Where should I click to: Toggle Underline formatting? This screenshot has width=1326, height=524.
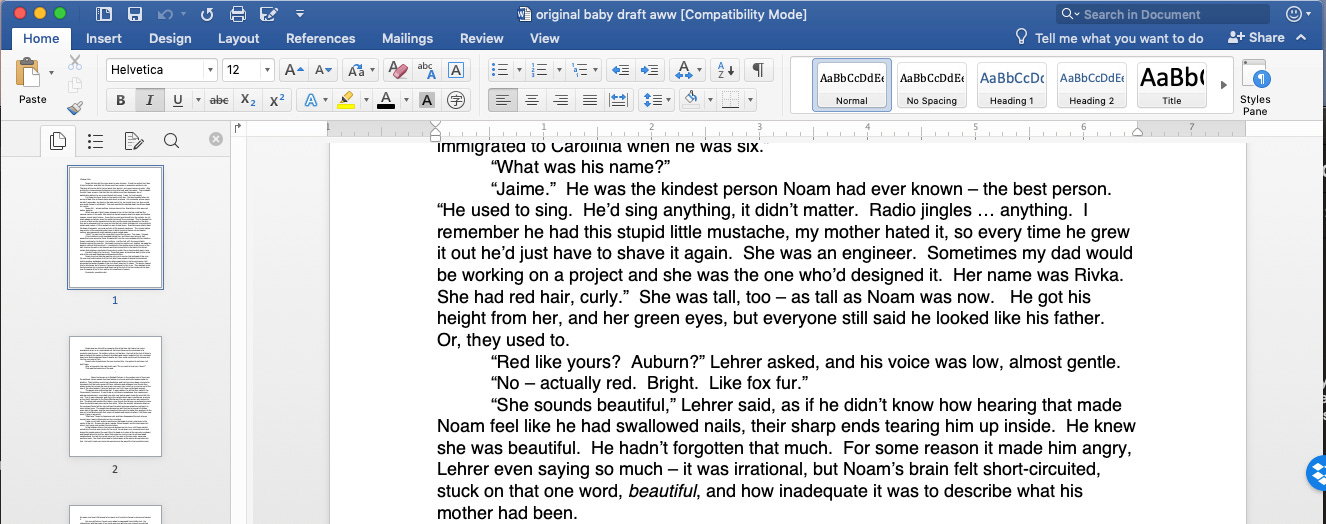[x=177, y=100]
